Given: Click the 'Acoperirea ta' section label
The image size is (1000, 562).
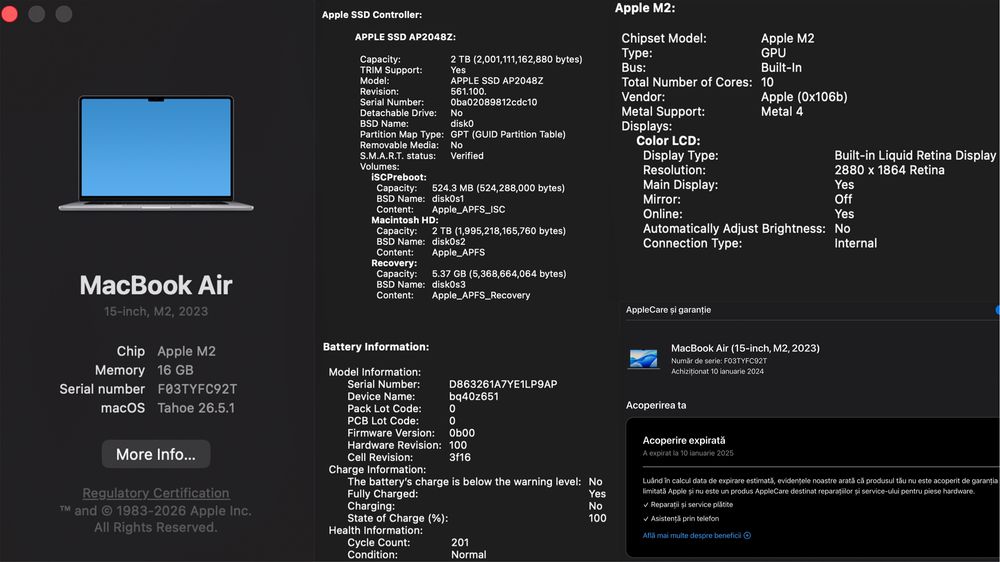Looking at the screenshot, I should (656, 406).
